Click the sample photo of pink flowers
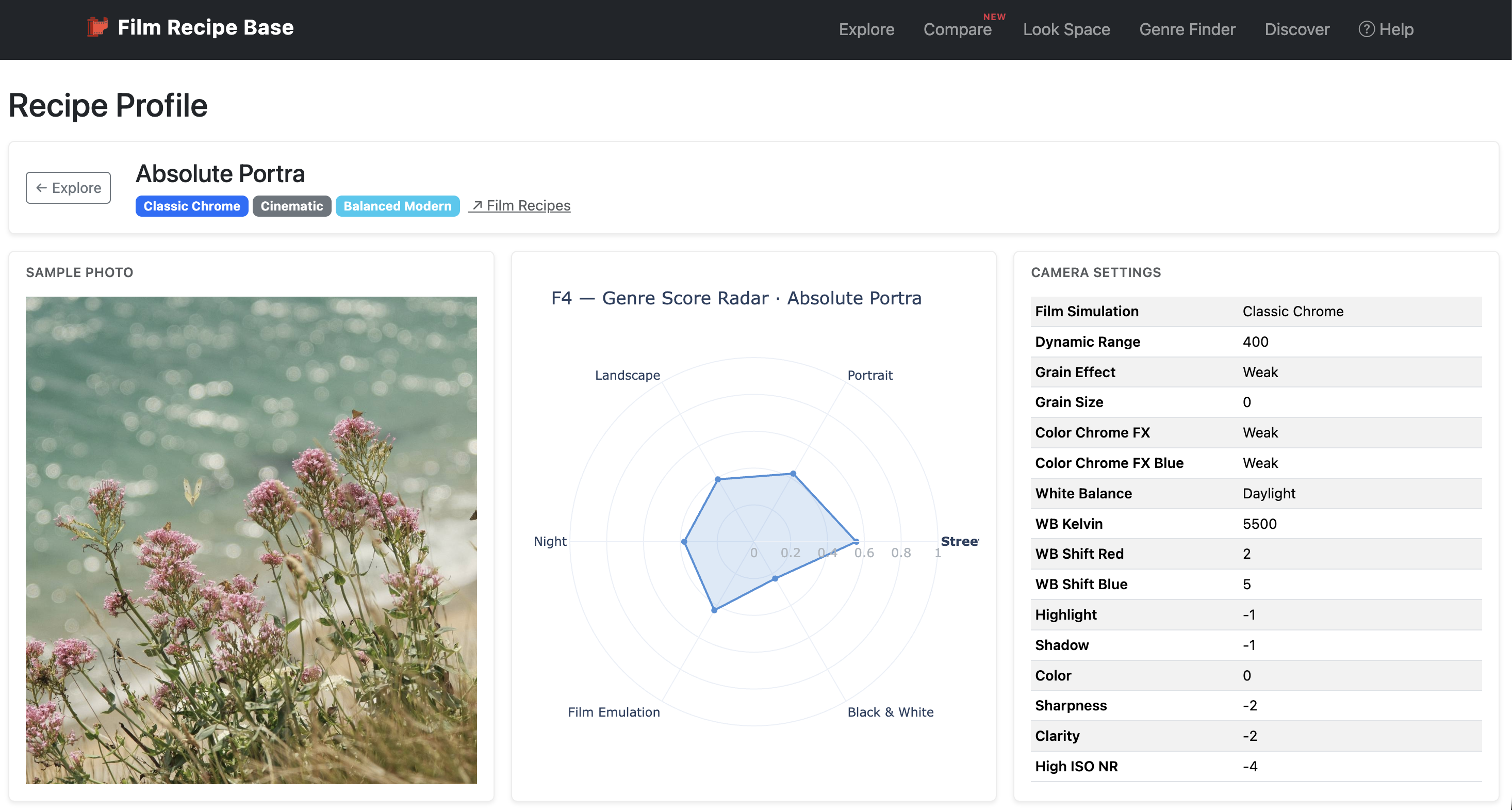This screenshot has width=1512, height=810. click(x=251, y=540)
